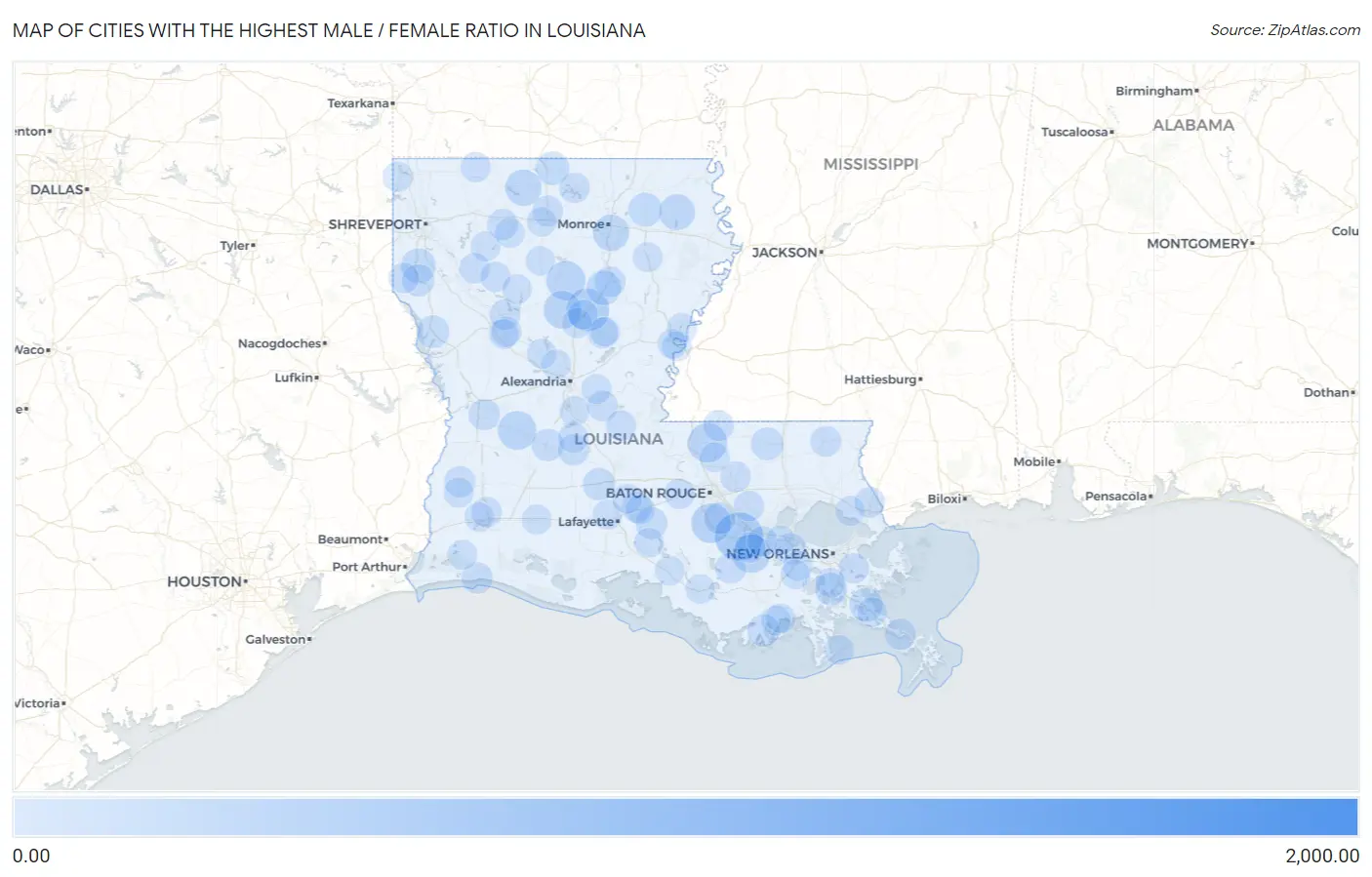Screen dimensions: 1372x877
Task: Click the LOUISIANA state label
Action: [x=619, y=439]
